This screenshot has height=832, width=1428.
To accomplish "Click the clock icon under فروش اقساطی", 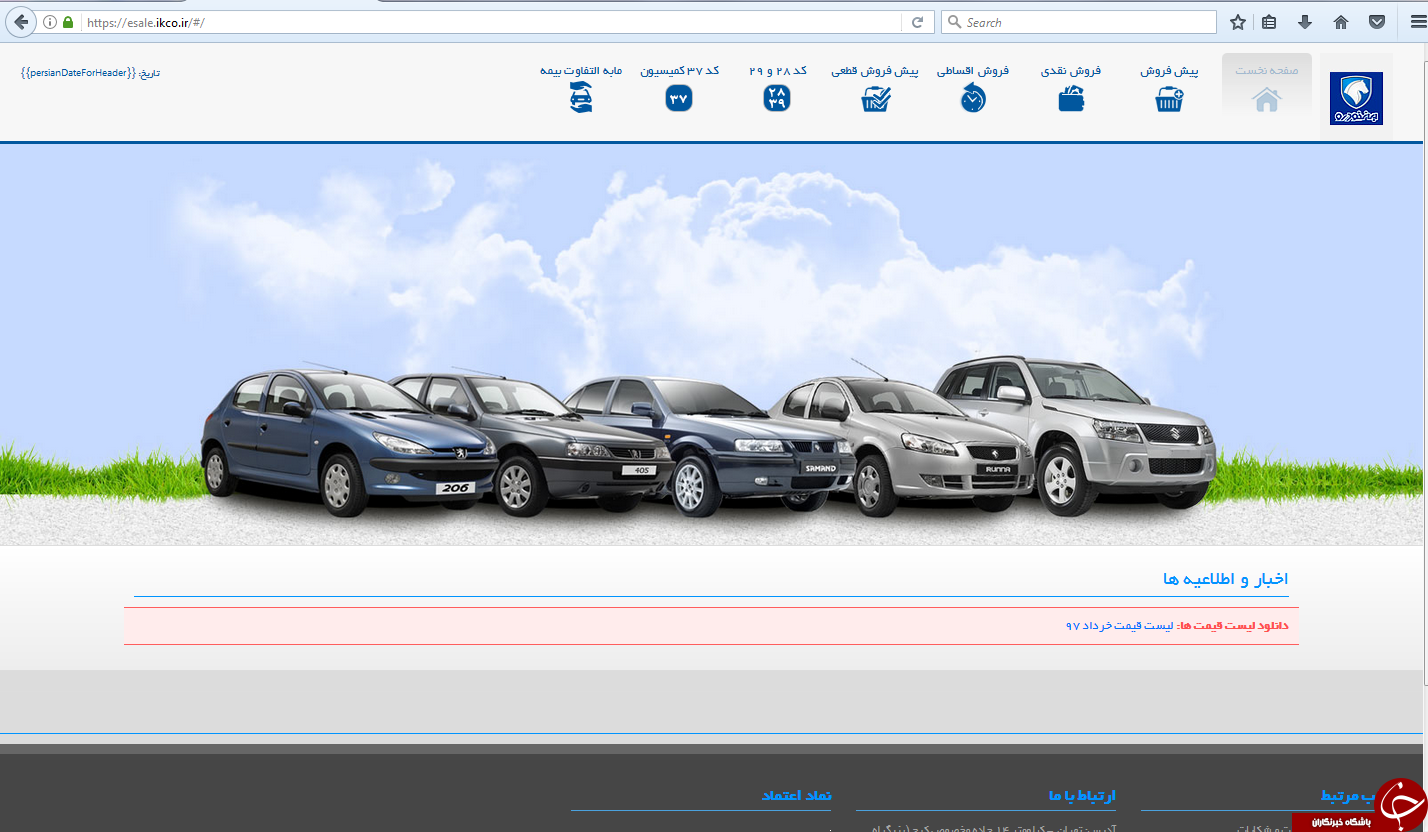I will [x=973, y=99].
